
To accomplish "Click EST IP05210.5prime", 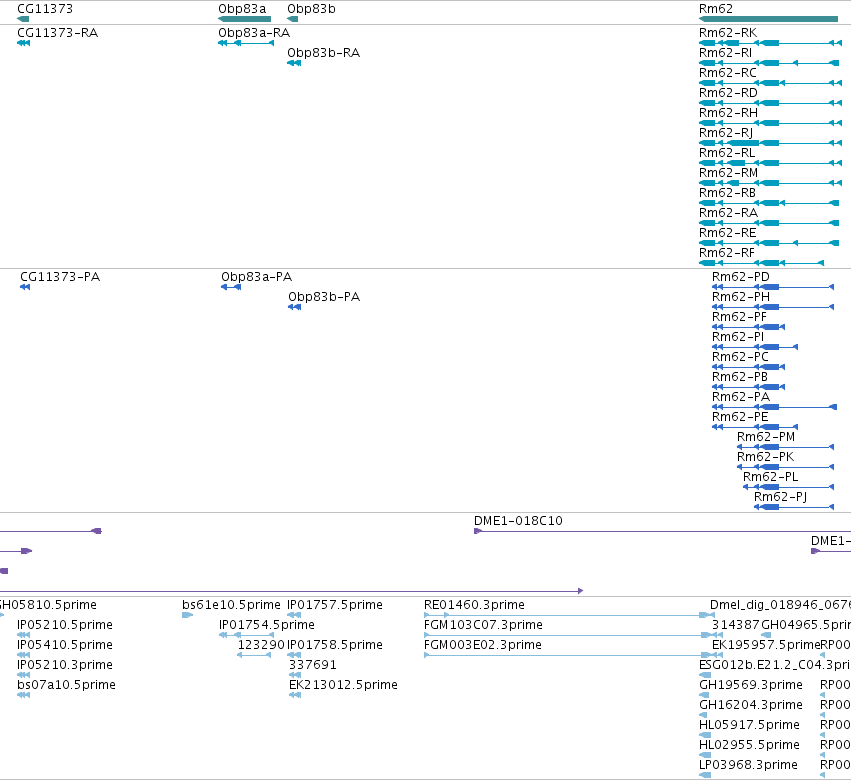I will point(65,625).
